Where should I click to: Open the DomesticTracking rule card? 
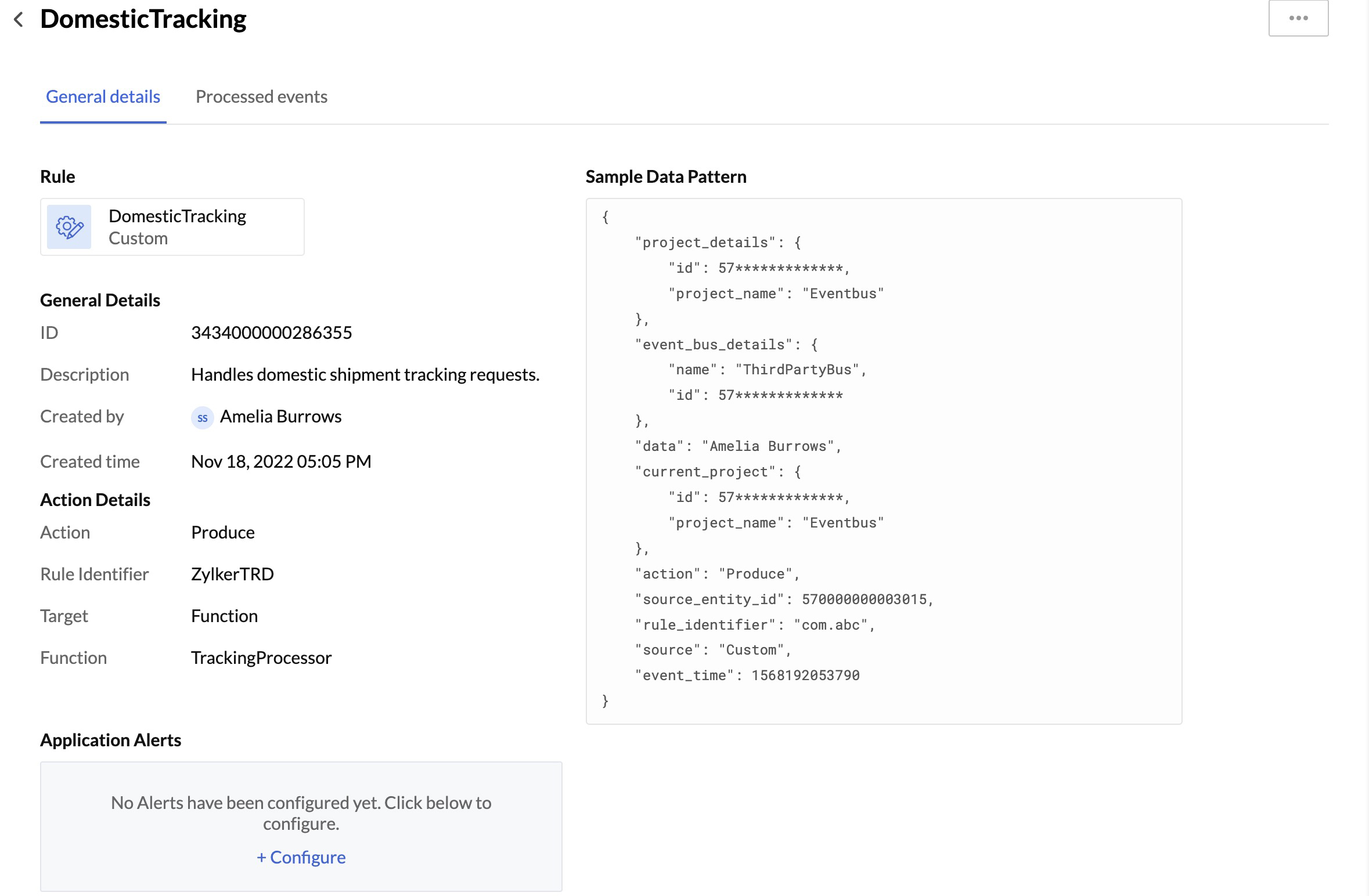click(172, 226)
